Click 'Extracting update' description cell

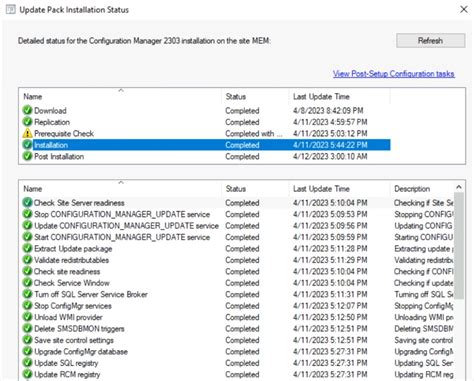424,248
